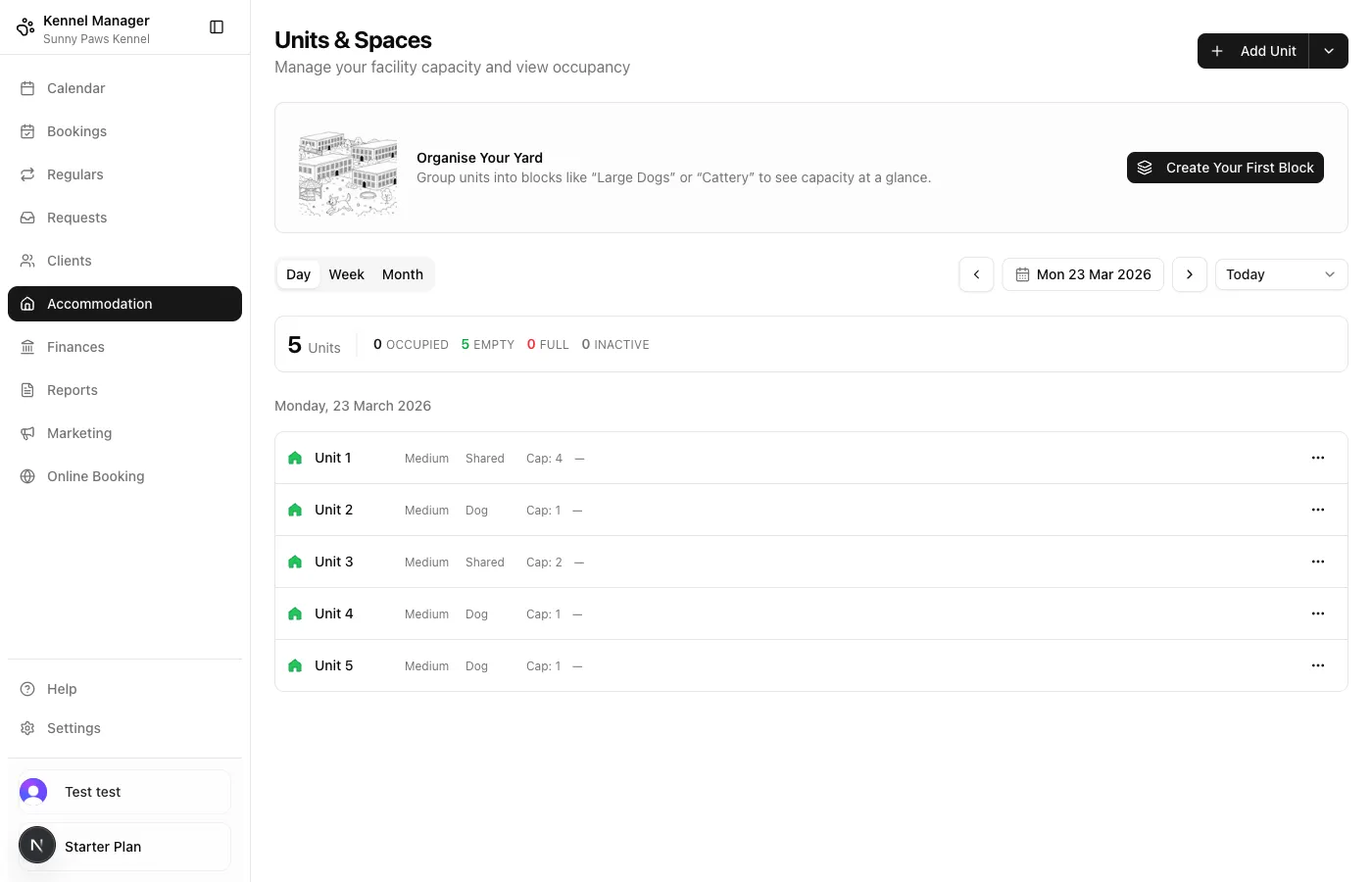Open the Finances section
The width and height of the screenshot is (1372, 882).
[75, 347]
